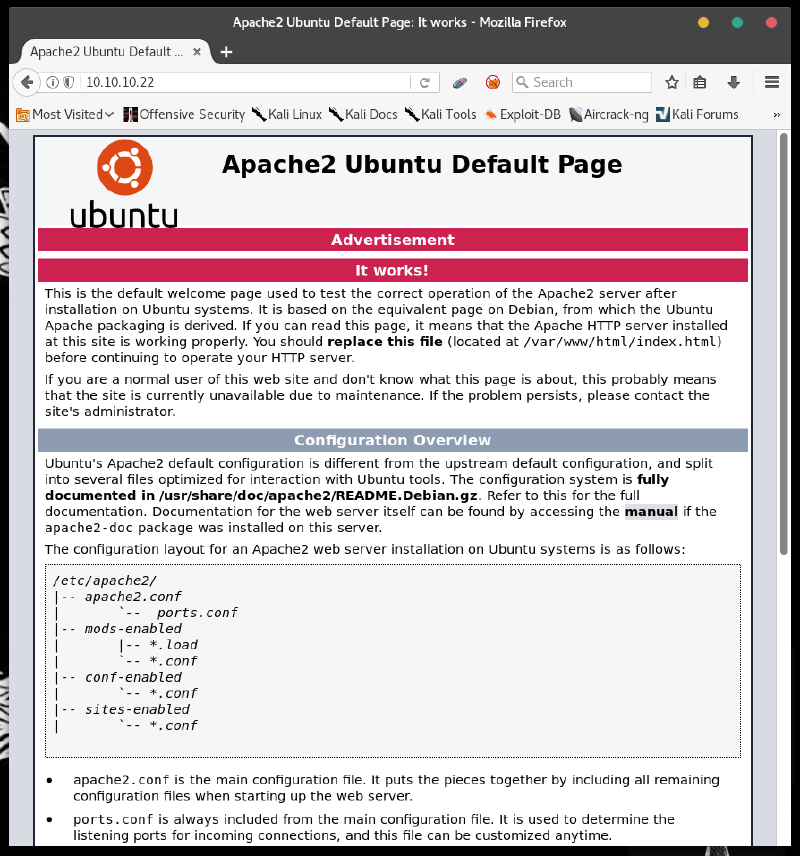Click the back navigation arrow
This screenshot has width=800, height=856.
pos(26,82)
